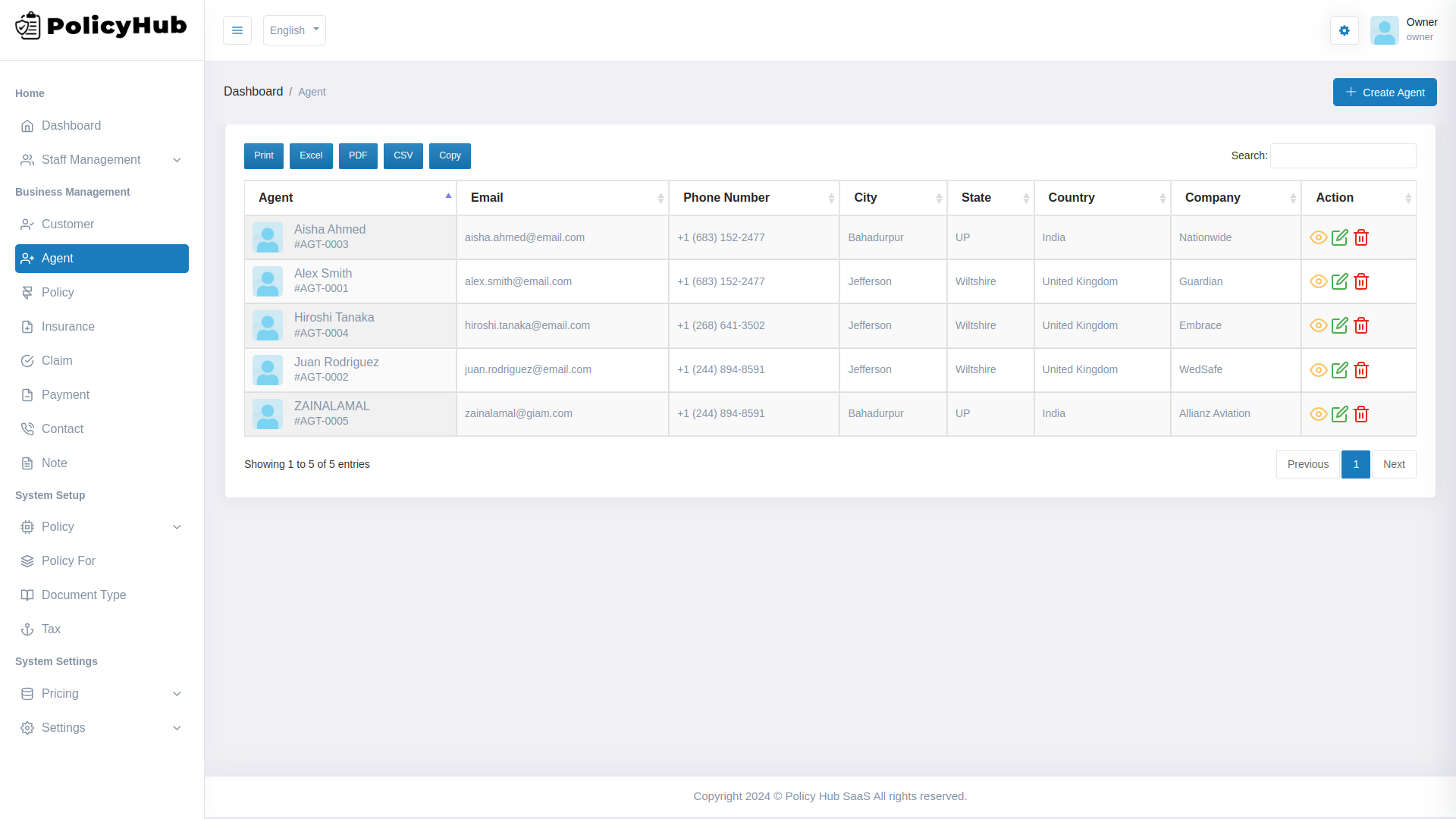Select Agent in the sidebar menu

[101, 259]
